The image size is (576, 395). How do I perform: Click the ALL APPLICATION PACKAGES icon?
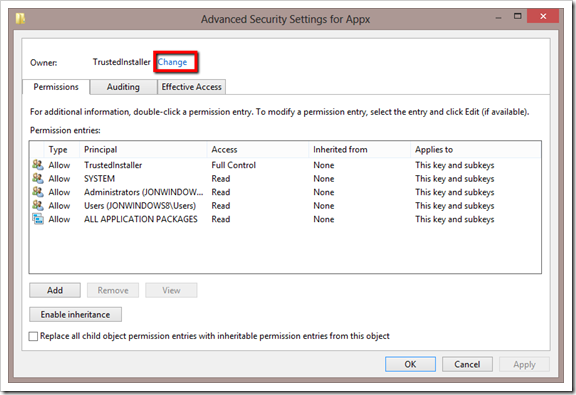(37, 219)
